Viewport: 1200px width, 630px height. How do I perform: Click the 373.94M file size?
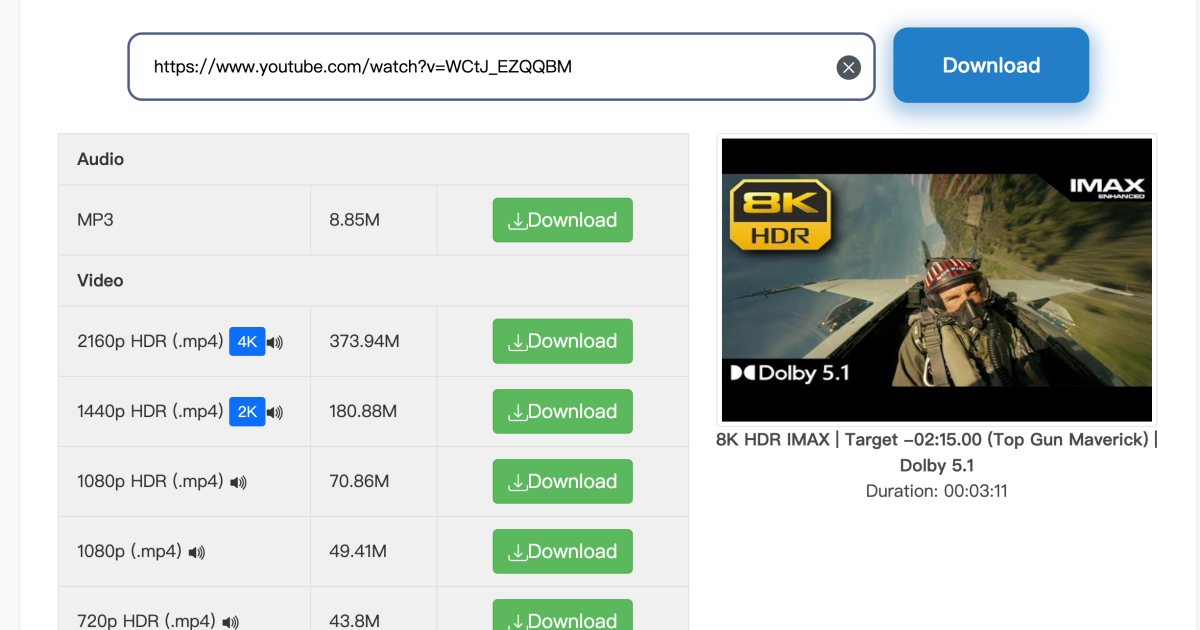(364, 341)
